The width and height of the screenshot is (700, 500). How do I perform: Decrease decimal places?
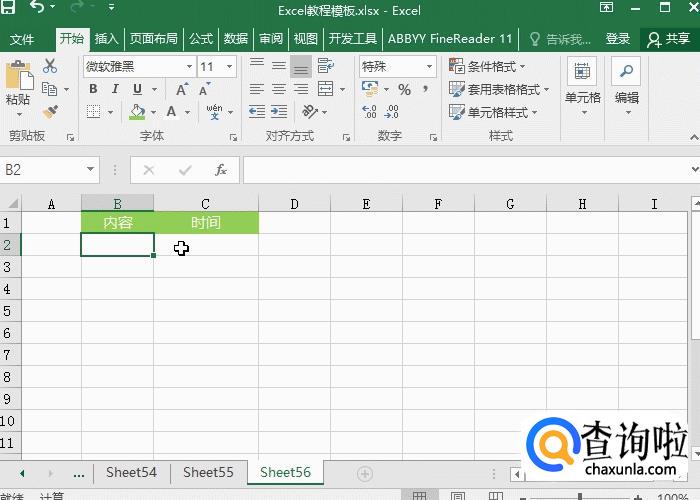point(391,112)
